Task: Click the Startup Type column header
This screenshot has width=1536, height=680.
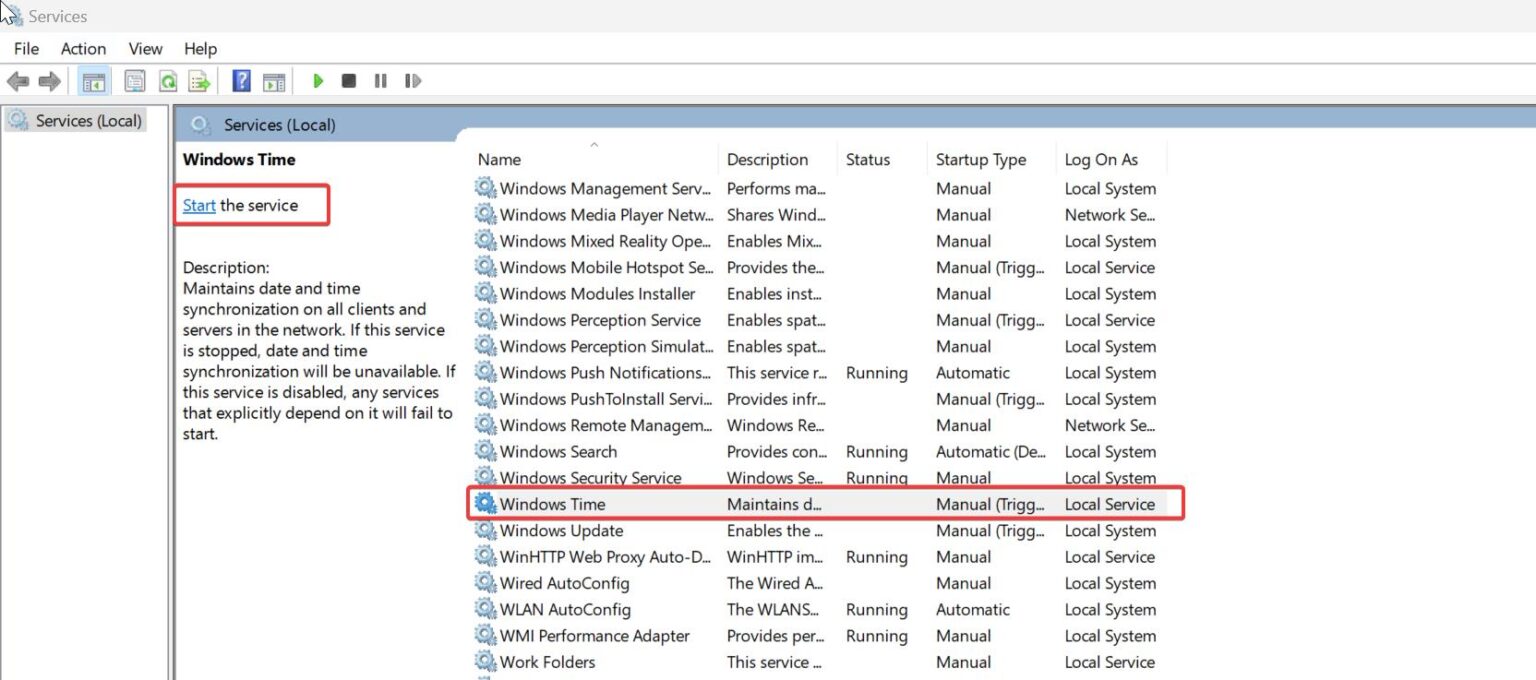Action: 980,159
